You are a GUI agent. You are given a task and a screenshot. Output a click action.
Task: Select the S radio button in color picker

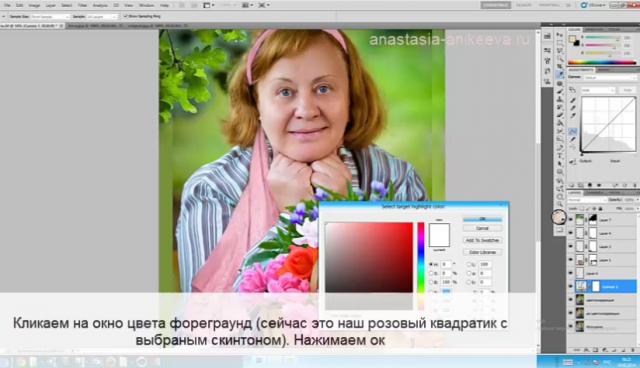point(431,273)
